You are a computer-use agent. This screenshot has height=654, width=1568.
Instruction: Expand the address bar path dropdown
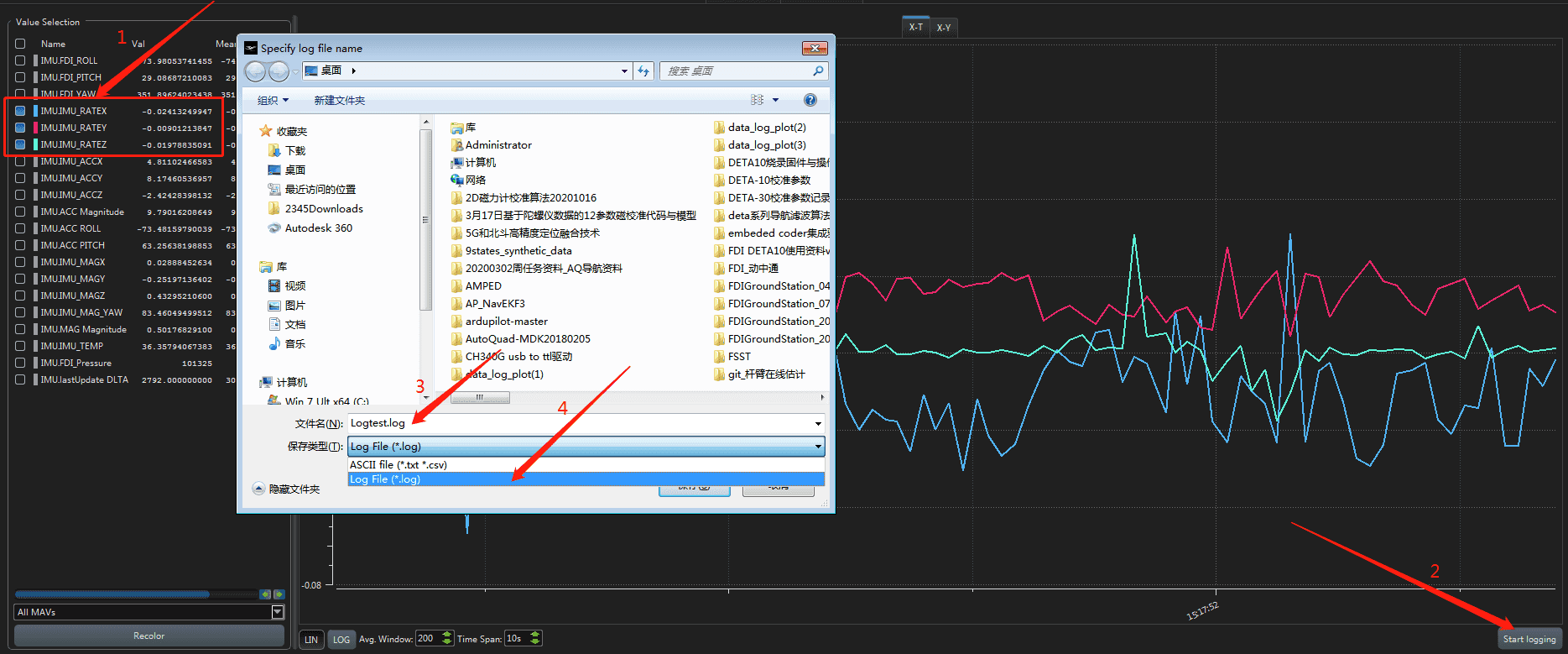624,71
